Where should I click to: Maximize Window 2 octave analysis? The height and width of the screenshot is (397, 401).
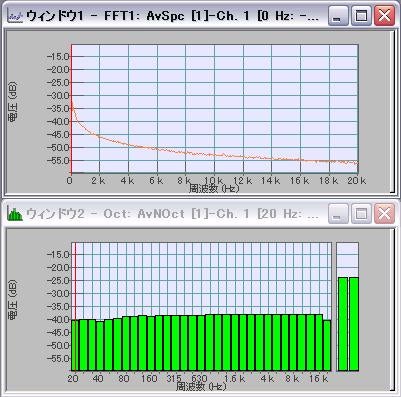(x=361, y=213)
